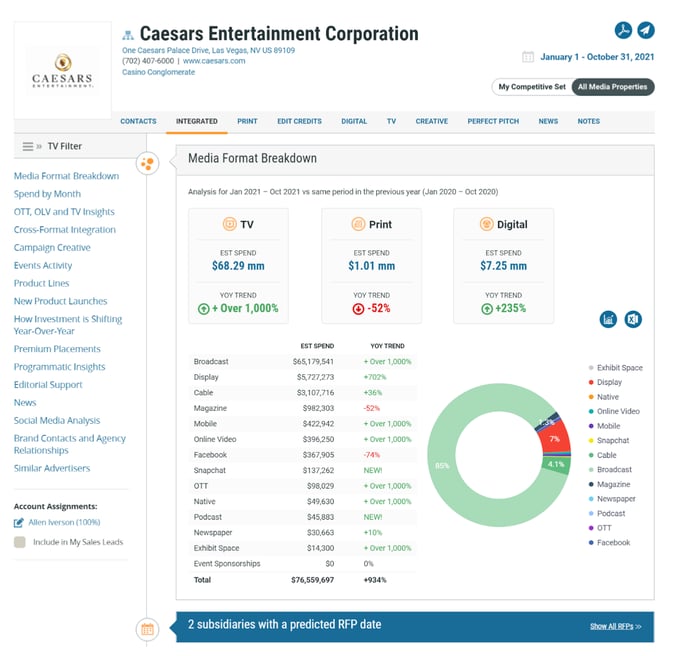Click the orange Media Format Breakdown section icon
The height and width of the screenshot is (656, 689).
tap(147, 164)
